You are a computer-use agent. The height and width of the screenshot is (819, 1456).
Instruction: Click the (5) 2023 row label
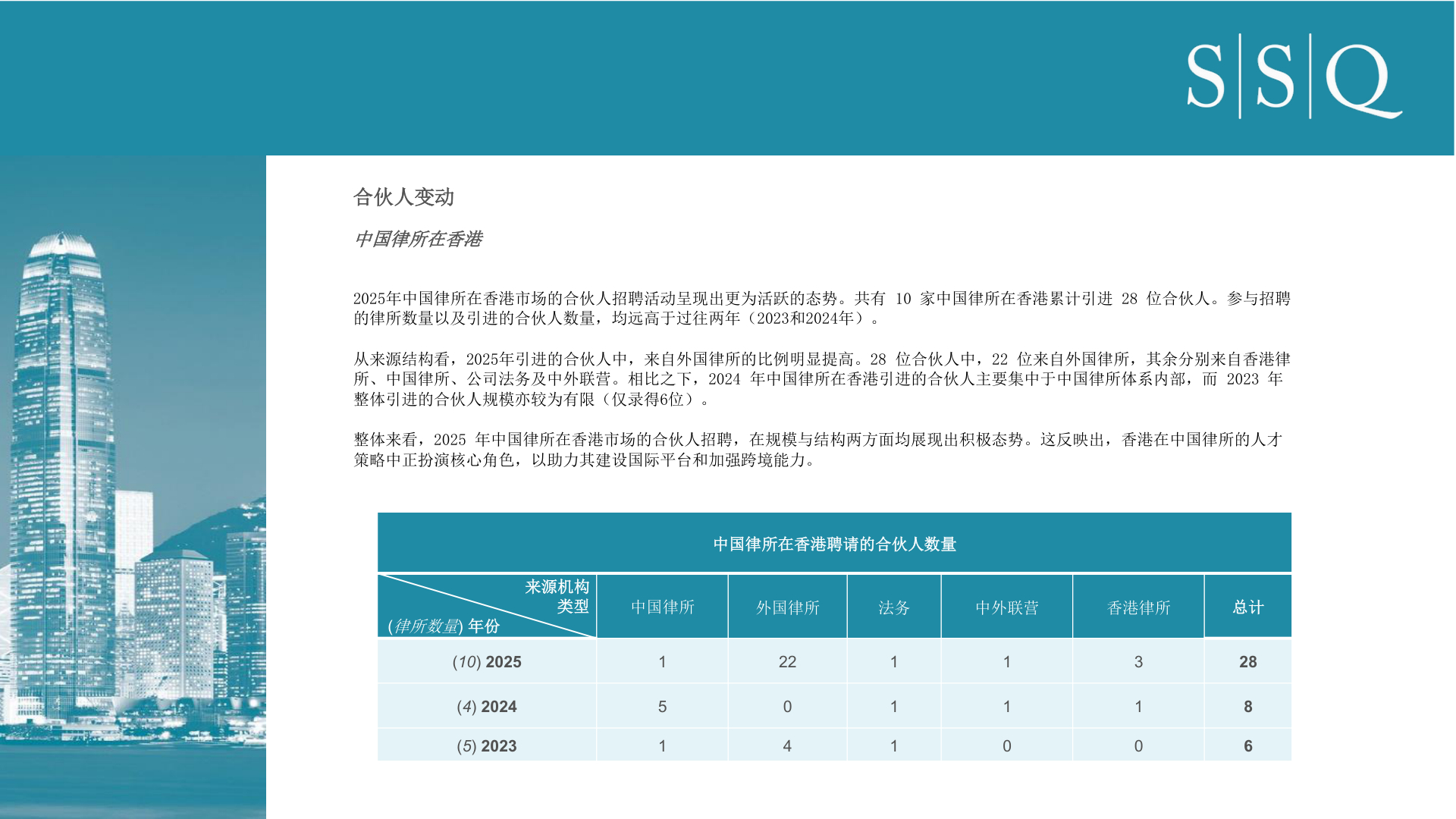point(487,745)
